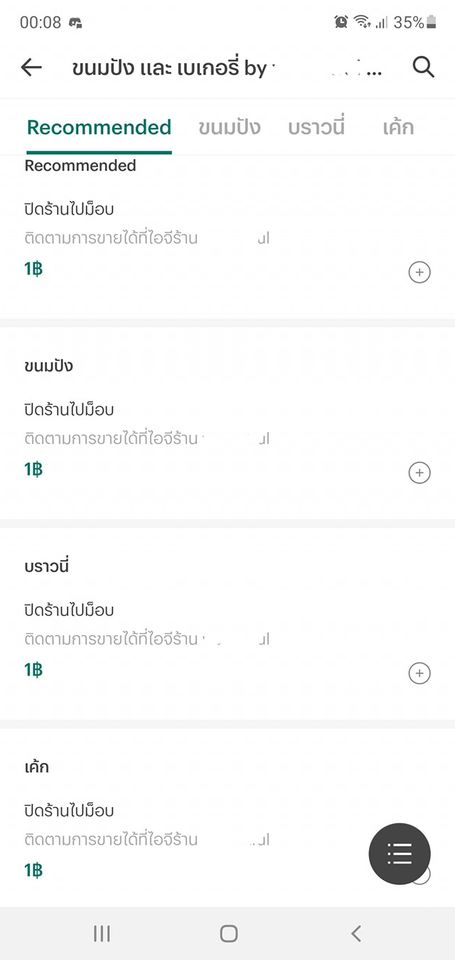Open the search magnifier icon
The height and width of the screenshot is (960, 455).
tap(423, 67)
